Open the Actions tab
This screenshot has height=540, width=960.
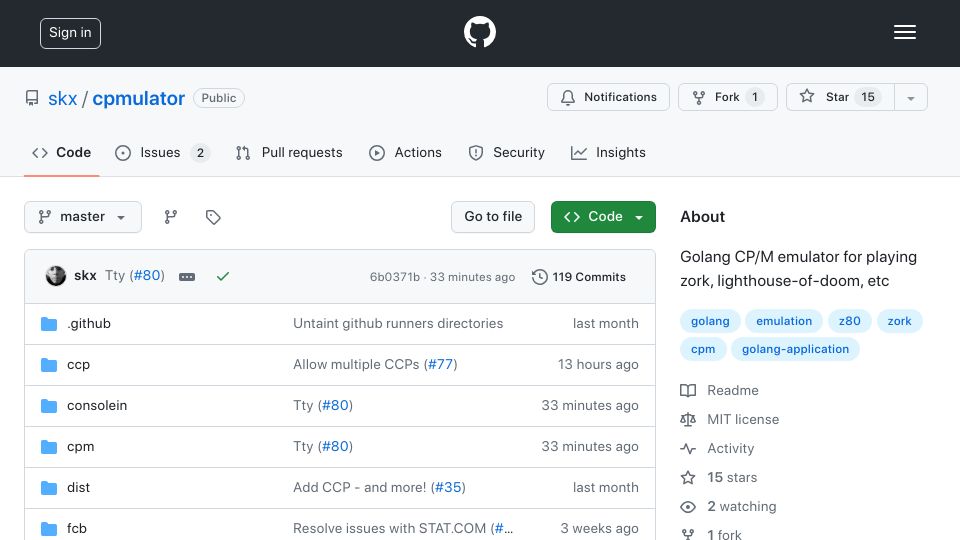point(405,152)
